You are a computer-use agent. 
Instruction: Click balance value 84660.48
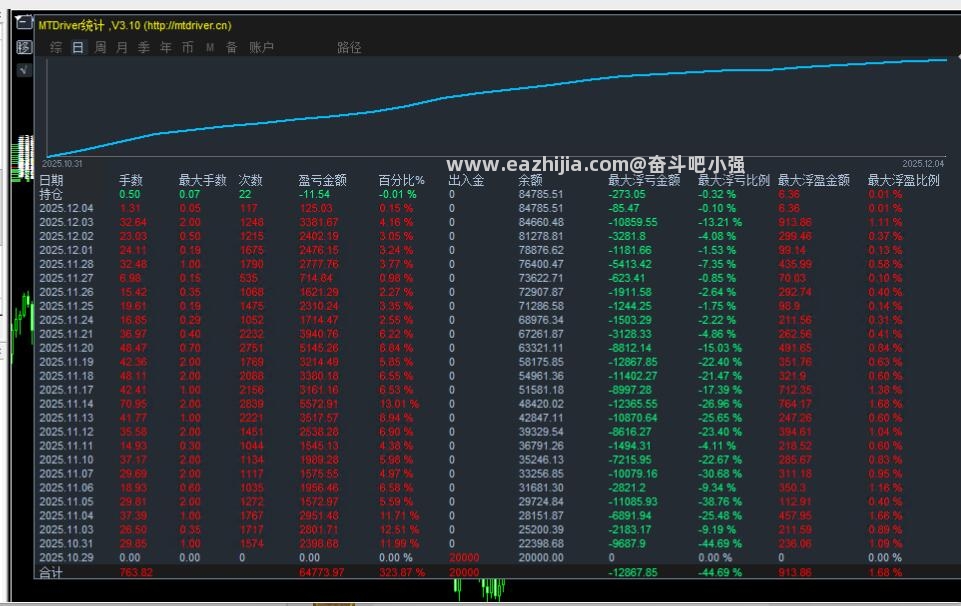(541, 222)
